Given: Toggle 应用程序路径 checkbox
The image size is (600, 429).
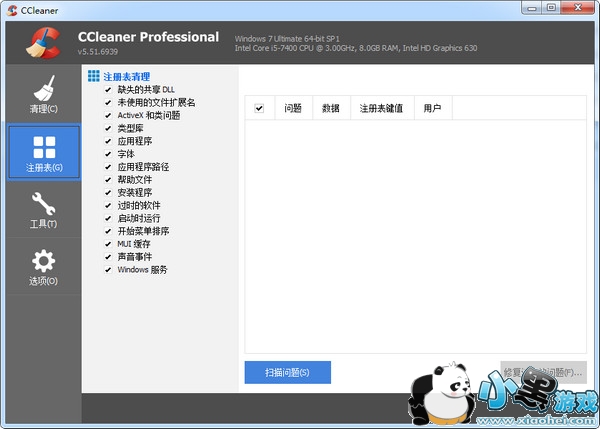Looking at the screenshot, I should click(108, 167).
